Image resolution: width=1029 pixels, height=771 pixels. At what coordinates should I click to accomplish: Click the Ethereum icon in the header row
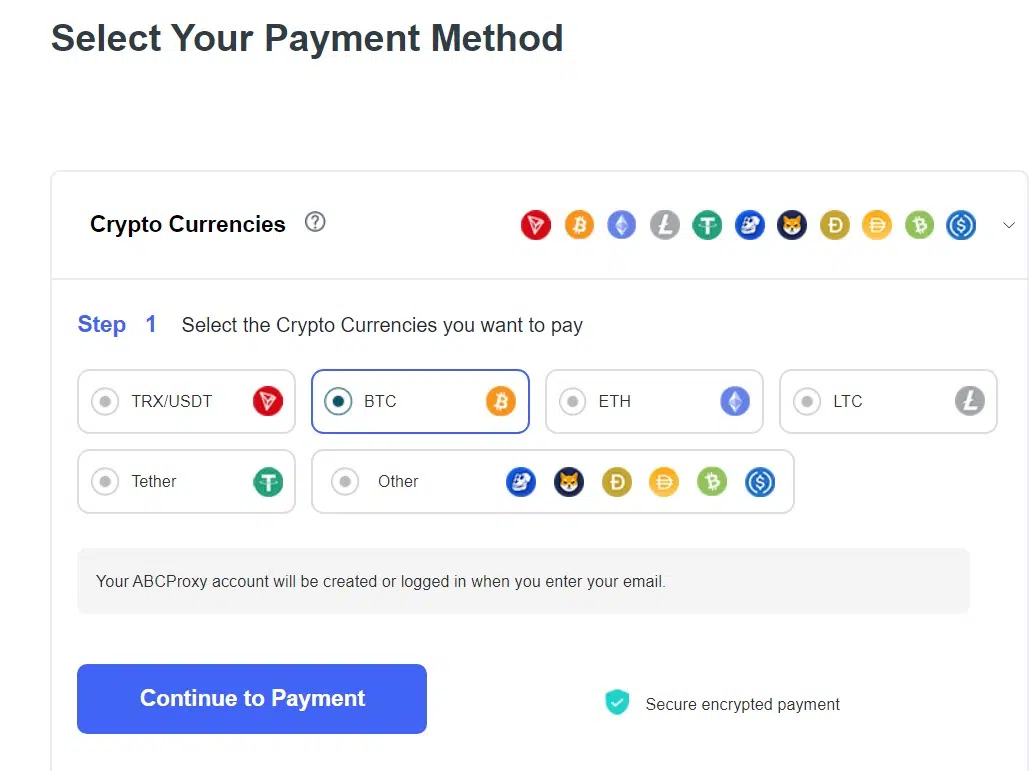pos(621,225)
